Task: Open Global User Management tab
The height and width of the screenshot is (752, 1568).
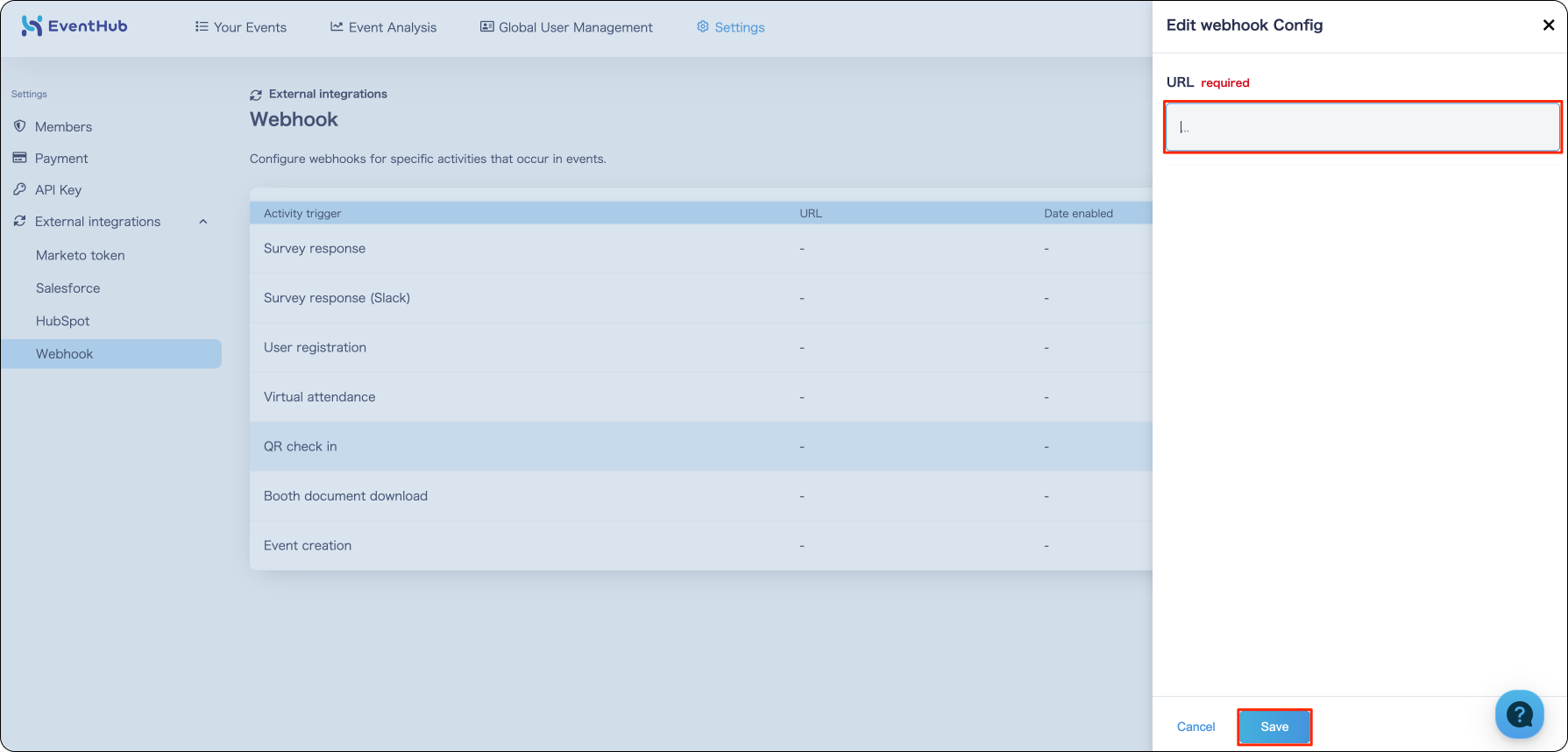Action: tap(566, 27)
